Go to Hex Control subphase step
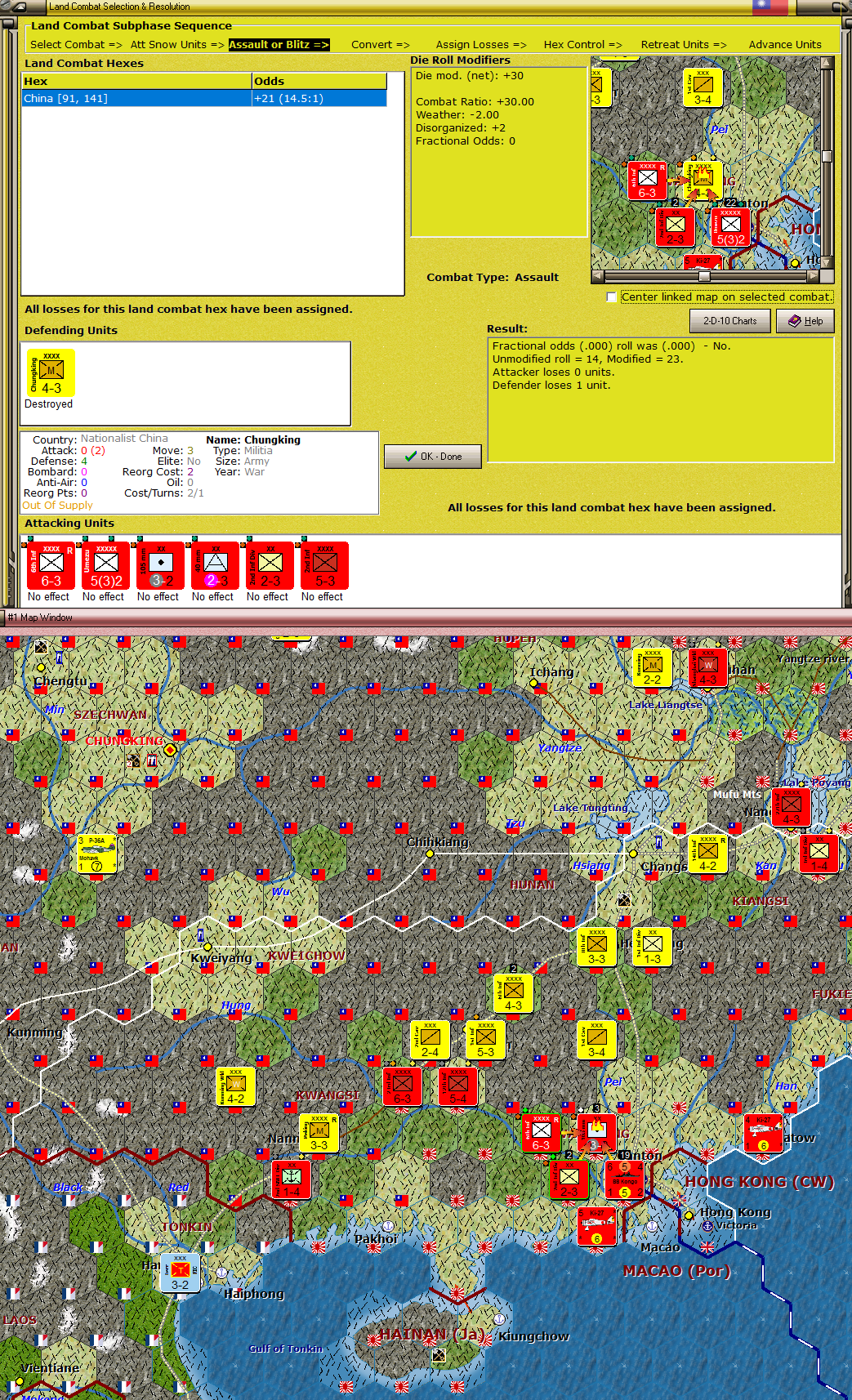Viewport: 852px width, 1400px height. coord(583,45)
